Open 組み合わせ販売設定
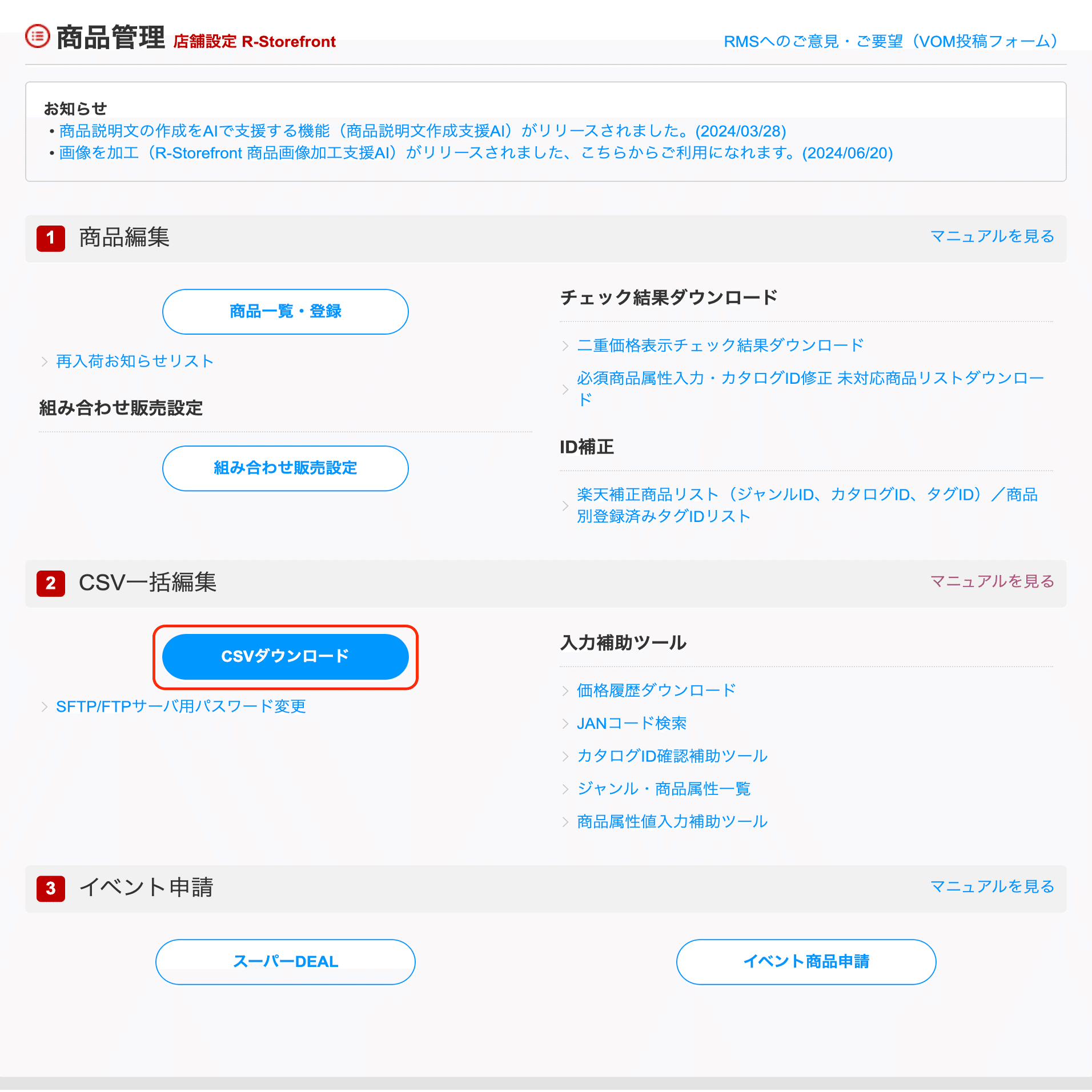1092x1092 pixels. pyautogui.click(x=284, y=468)
